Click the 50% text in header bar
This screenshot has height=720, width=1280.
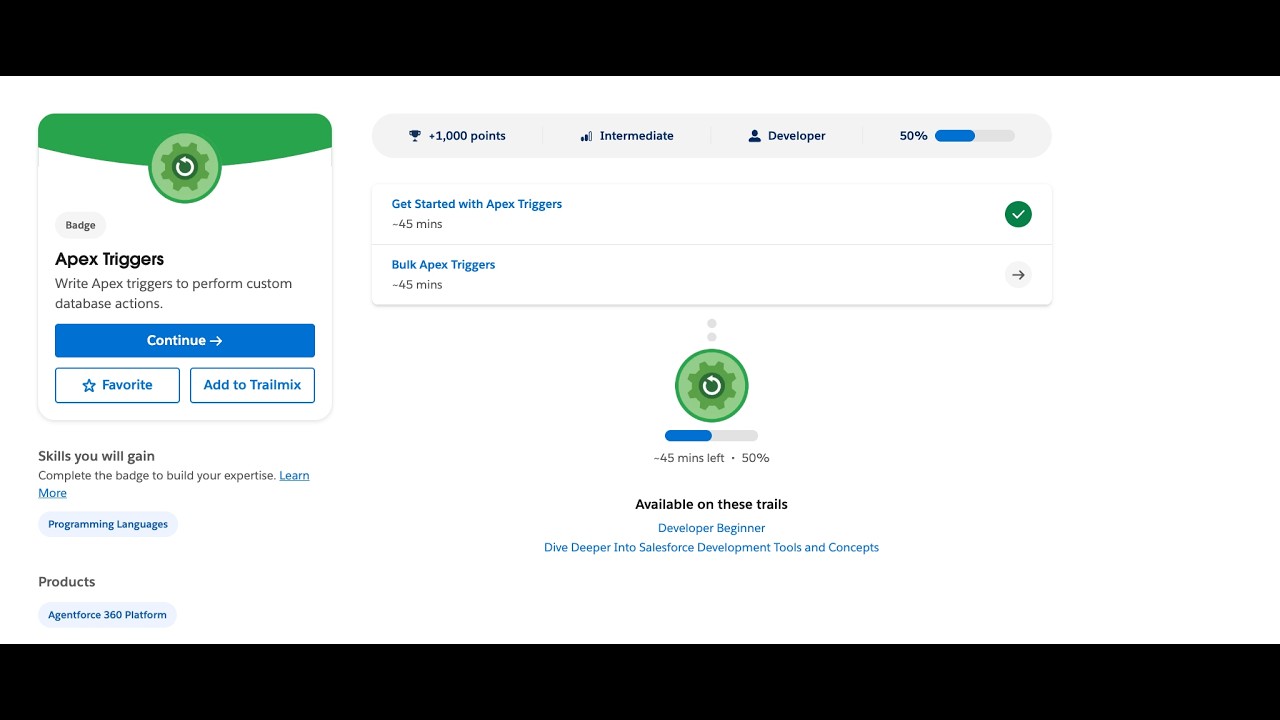914,136
